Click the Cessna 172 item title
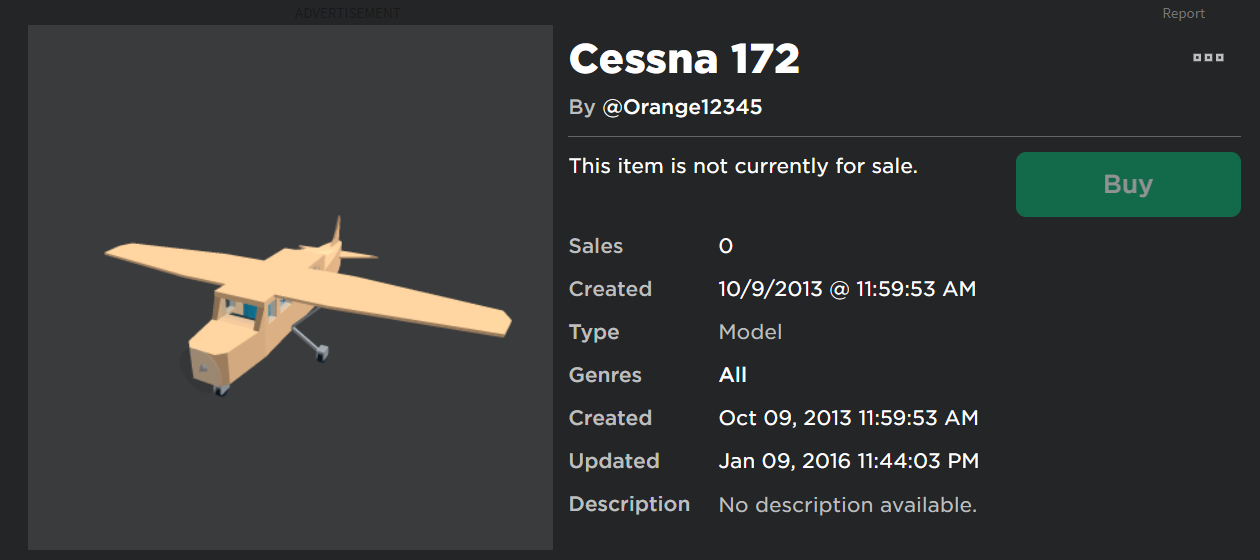This screenshot has height=560, width=1260. click(x=684, y=60)
